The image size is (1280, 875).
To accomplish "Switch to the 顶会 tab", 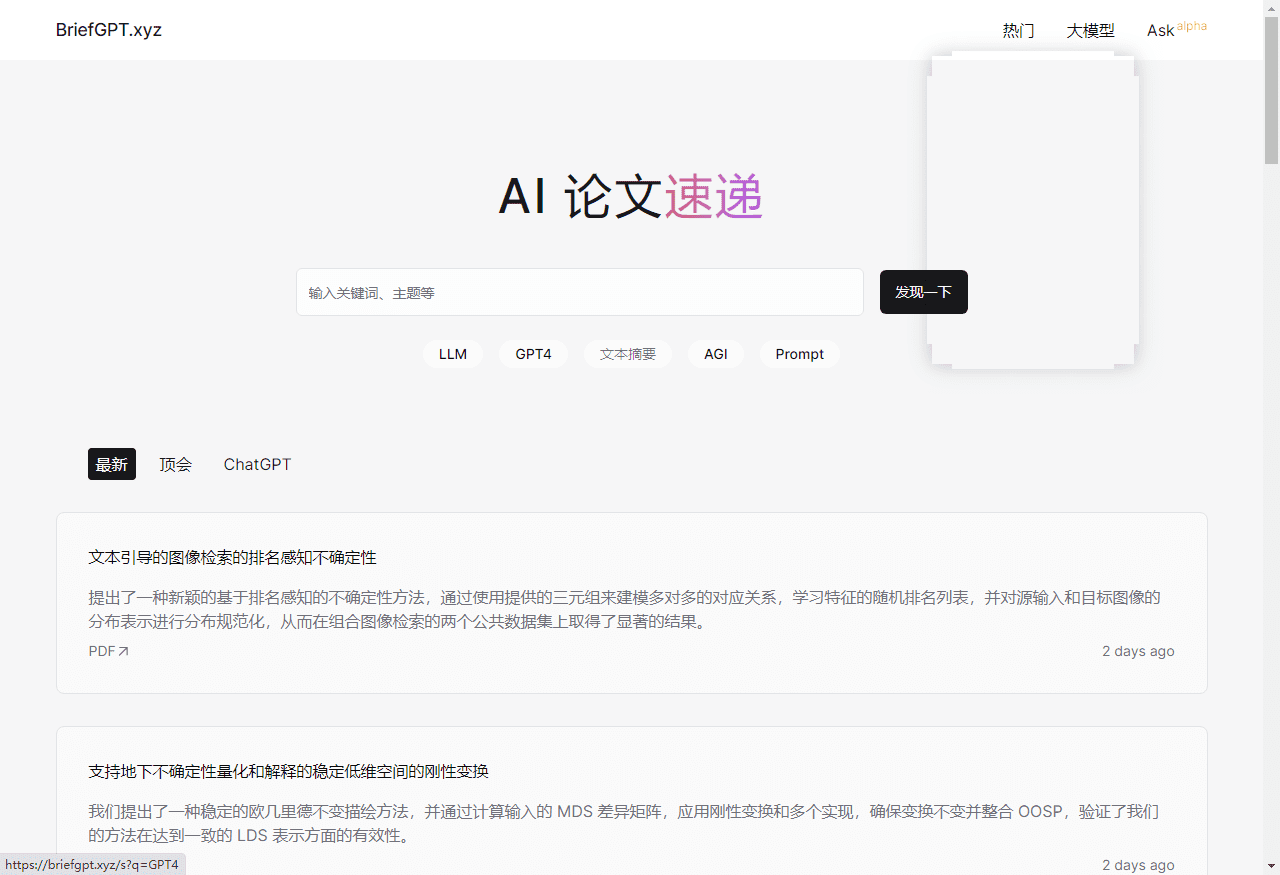I will point(175,464).
